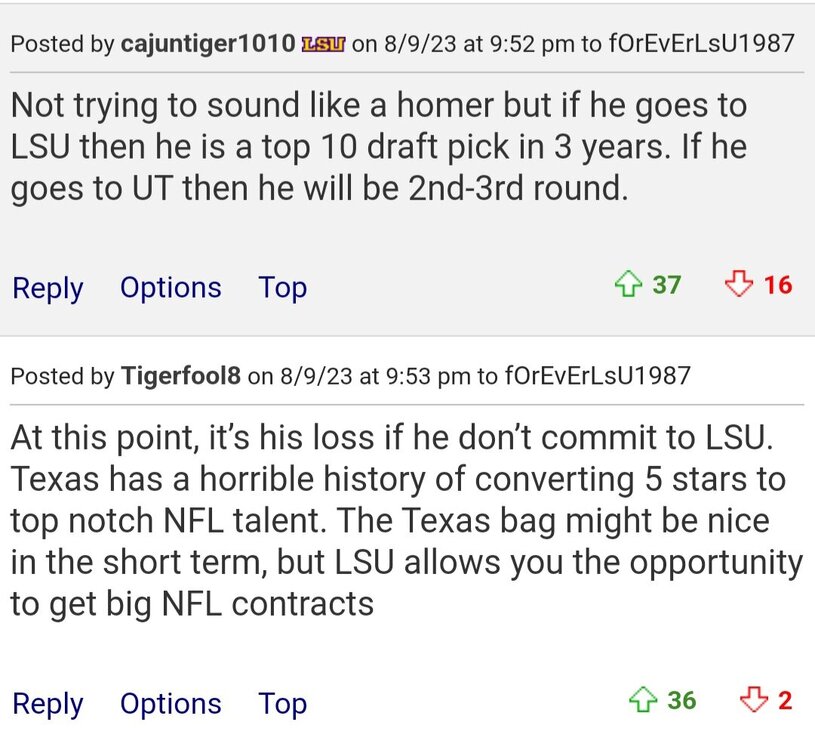This screenshot has height=750, width=815.
Task: Open Options for cajuntiger1010's post
Action: 170,288
